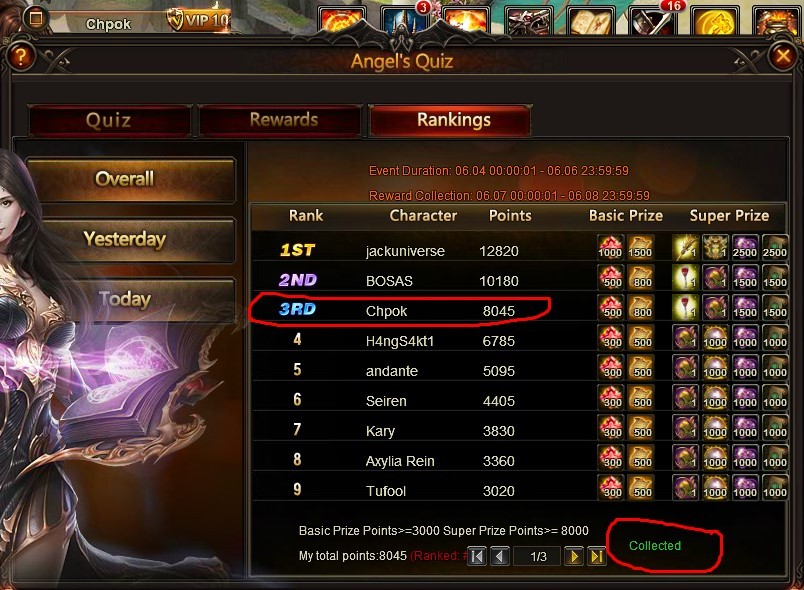Show Yesterday rankings

tap(125, 239)
